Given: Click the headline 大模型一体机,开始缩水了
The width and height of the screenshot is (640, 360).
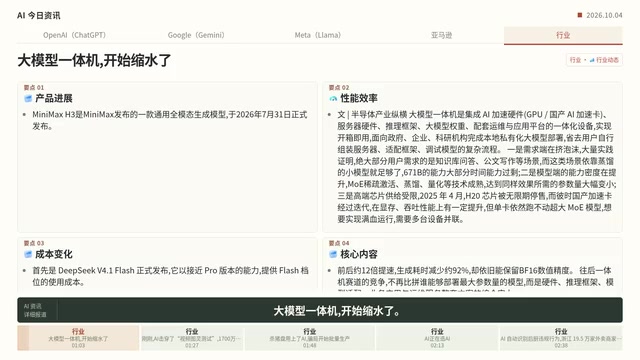Looking at the screenshot, I should click(94, 60).
